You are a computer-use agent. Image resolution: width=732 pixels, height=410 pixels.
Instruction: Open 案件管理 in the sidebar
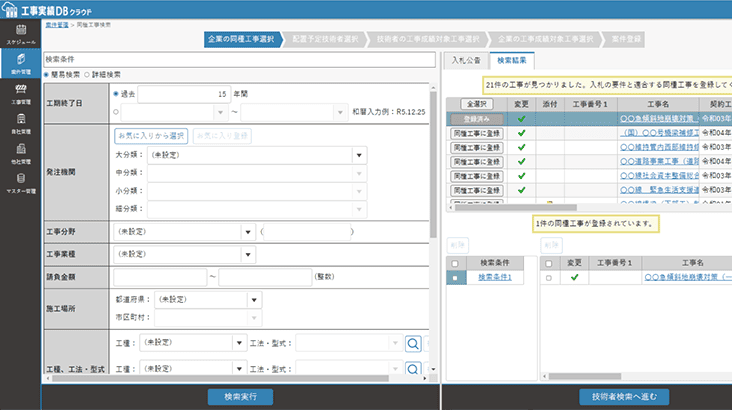click(20, 64)
